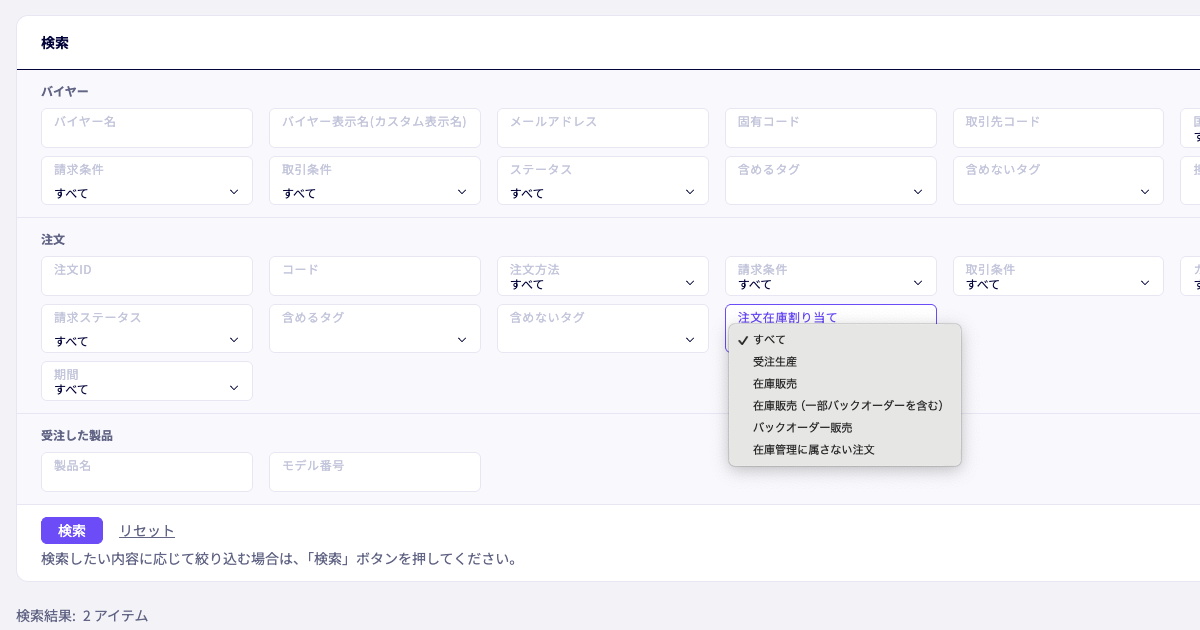Open the 期間 dropdown
The width and height of the screenshot is (1200, 630).
pos(146,382)
